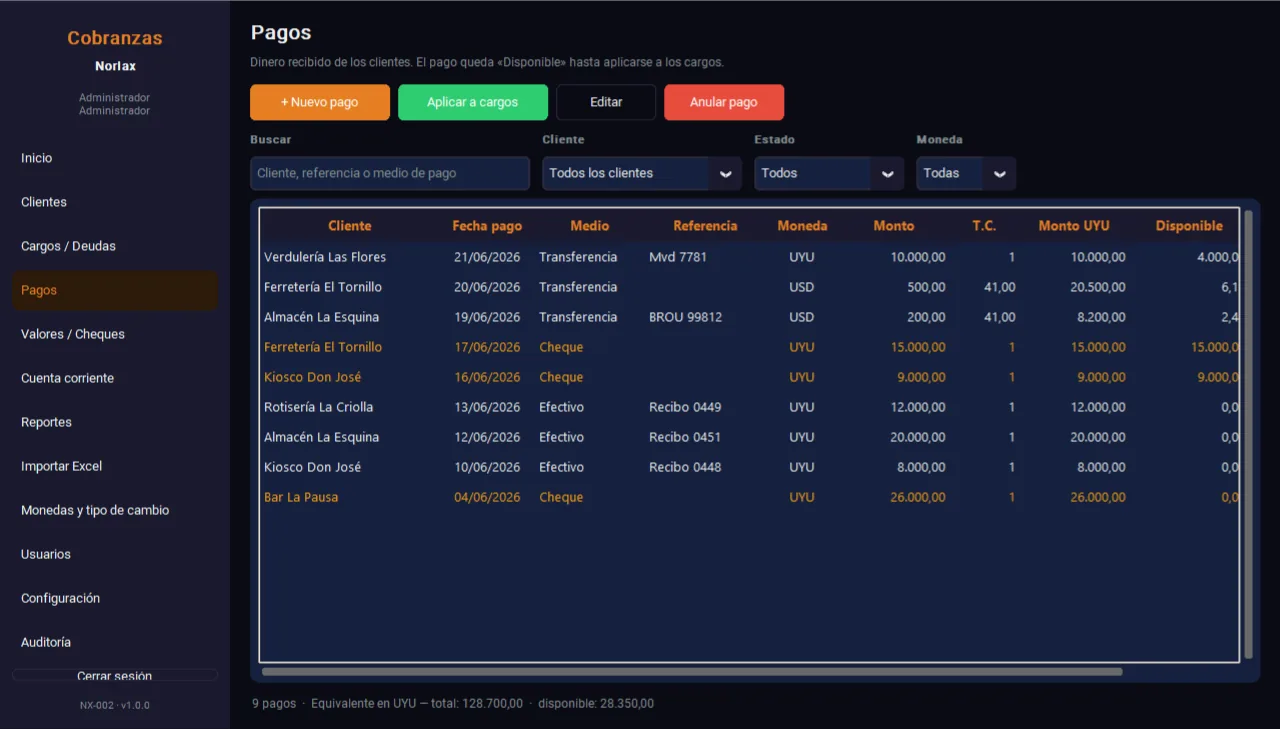Click the Cerrar sesión button

tap(115, 676)
